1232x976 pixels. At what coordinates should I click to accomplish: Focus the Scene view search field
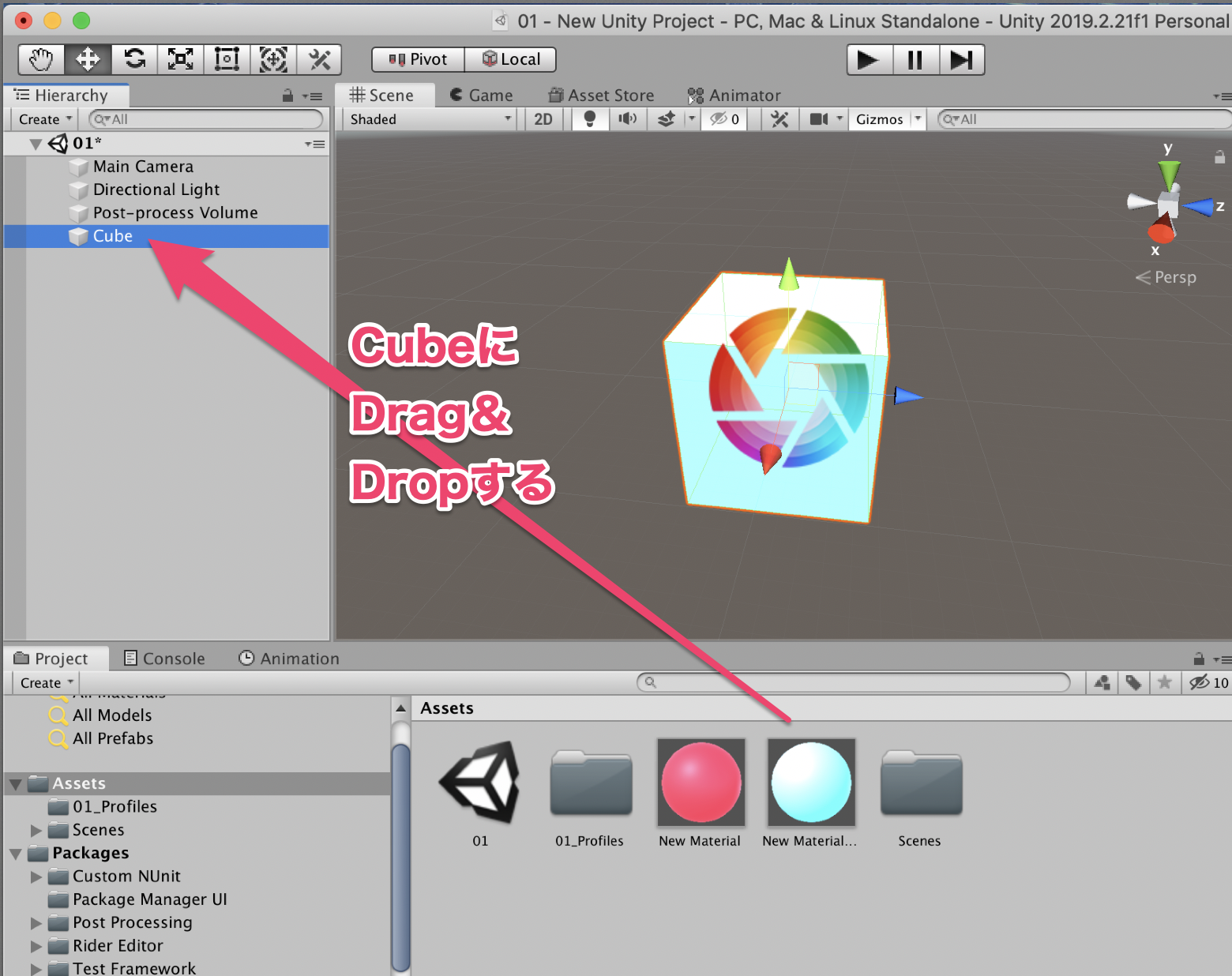[1084, 119]
